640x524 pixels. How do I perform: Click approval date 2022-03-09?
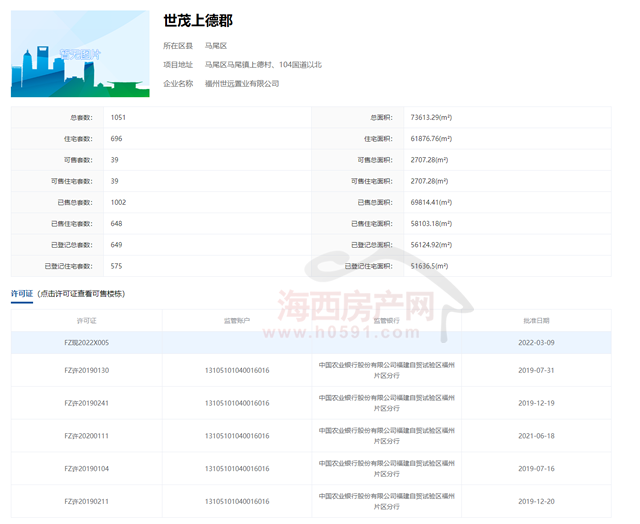coord(536,343)
